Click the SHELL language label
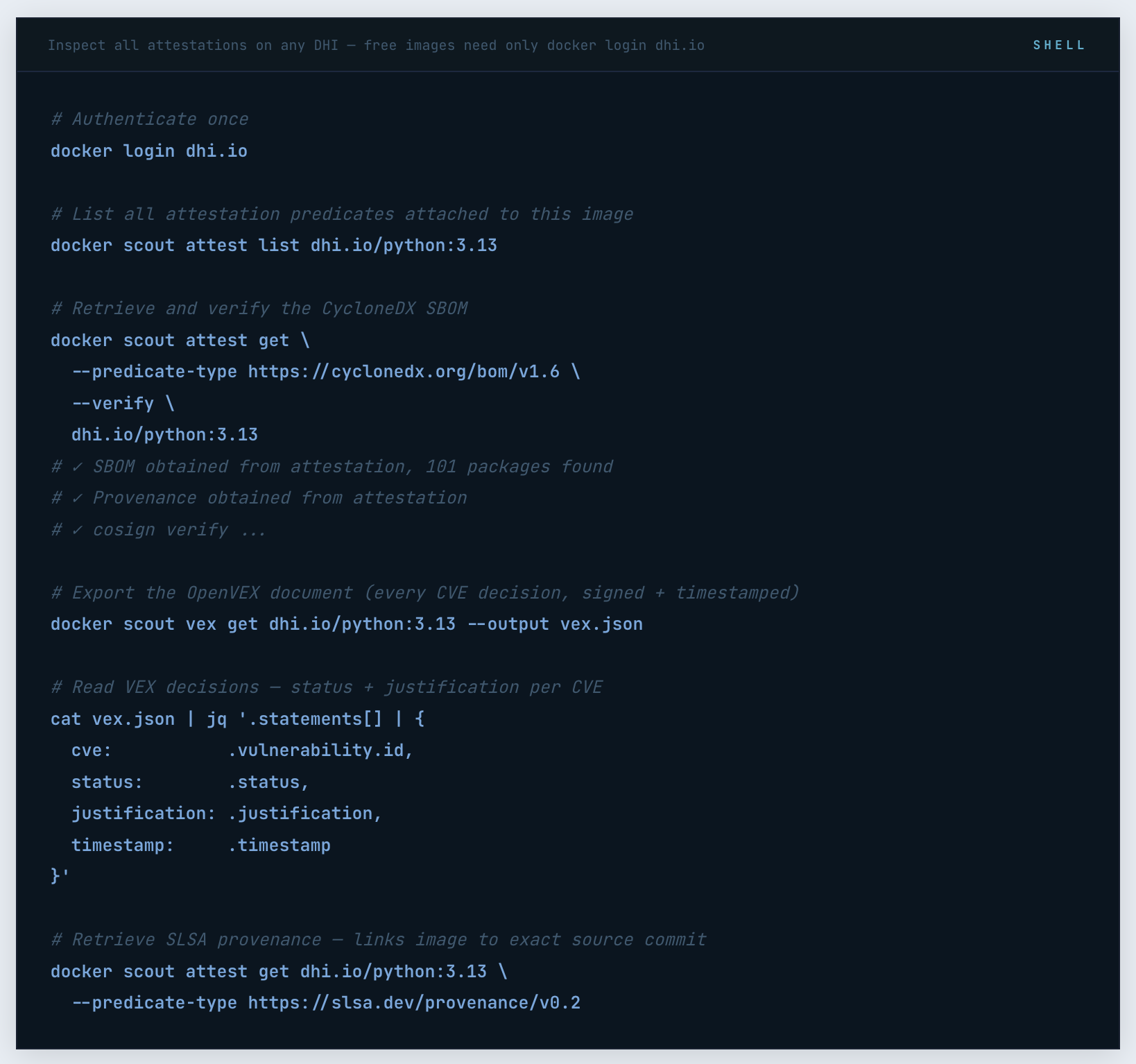 point(1058,44)
